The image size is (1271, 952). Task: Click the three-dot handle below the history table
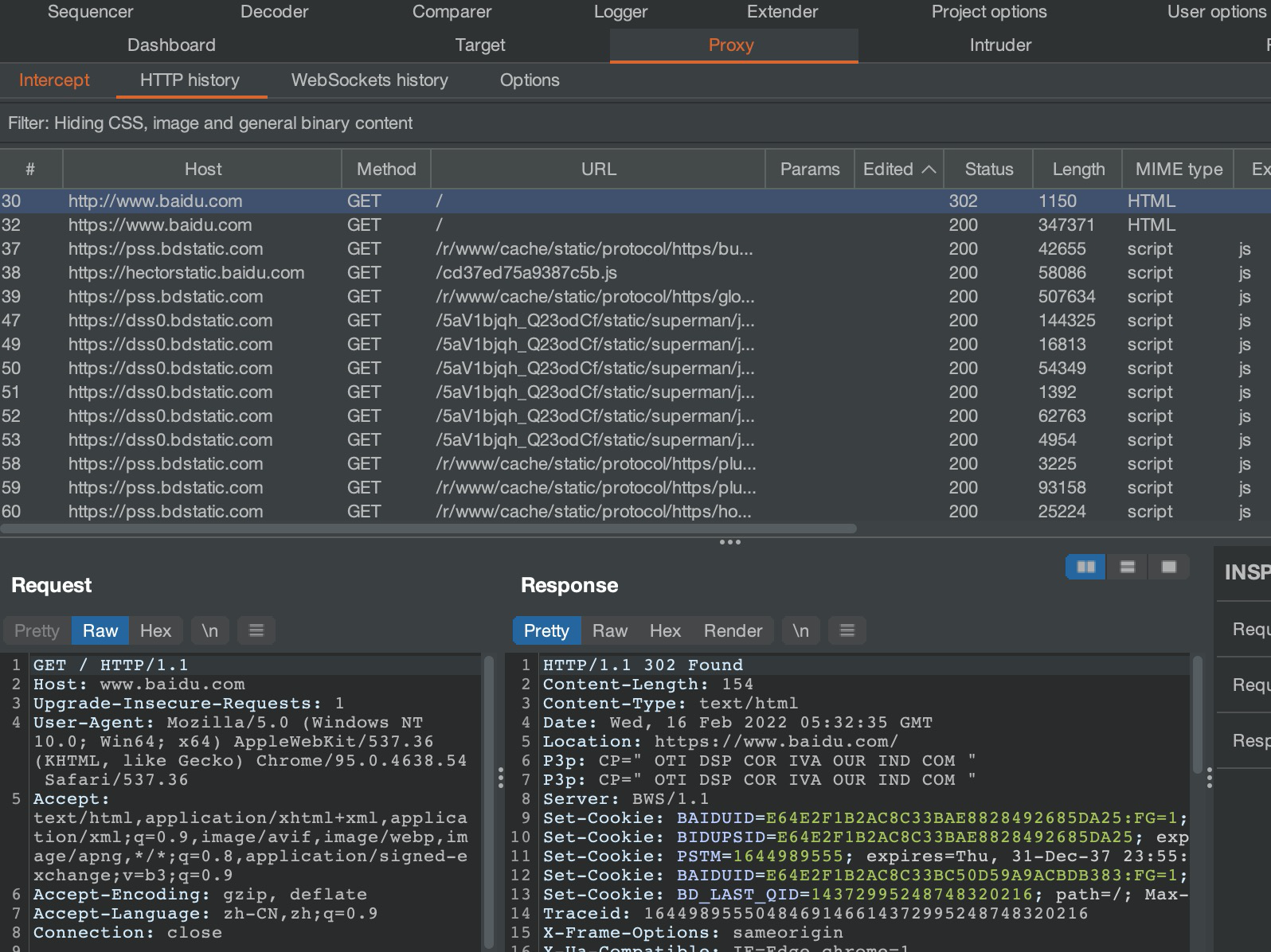click(729, 542)
